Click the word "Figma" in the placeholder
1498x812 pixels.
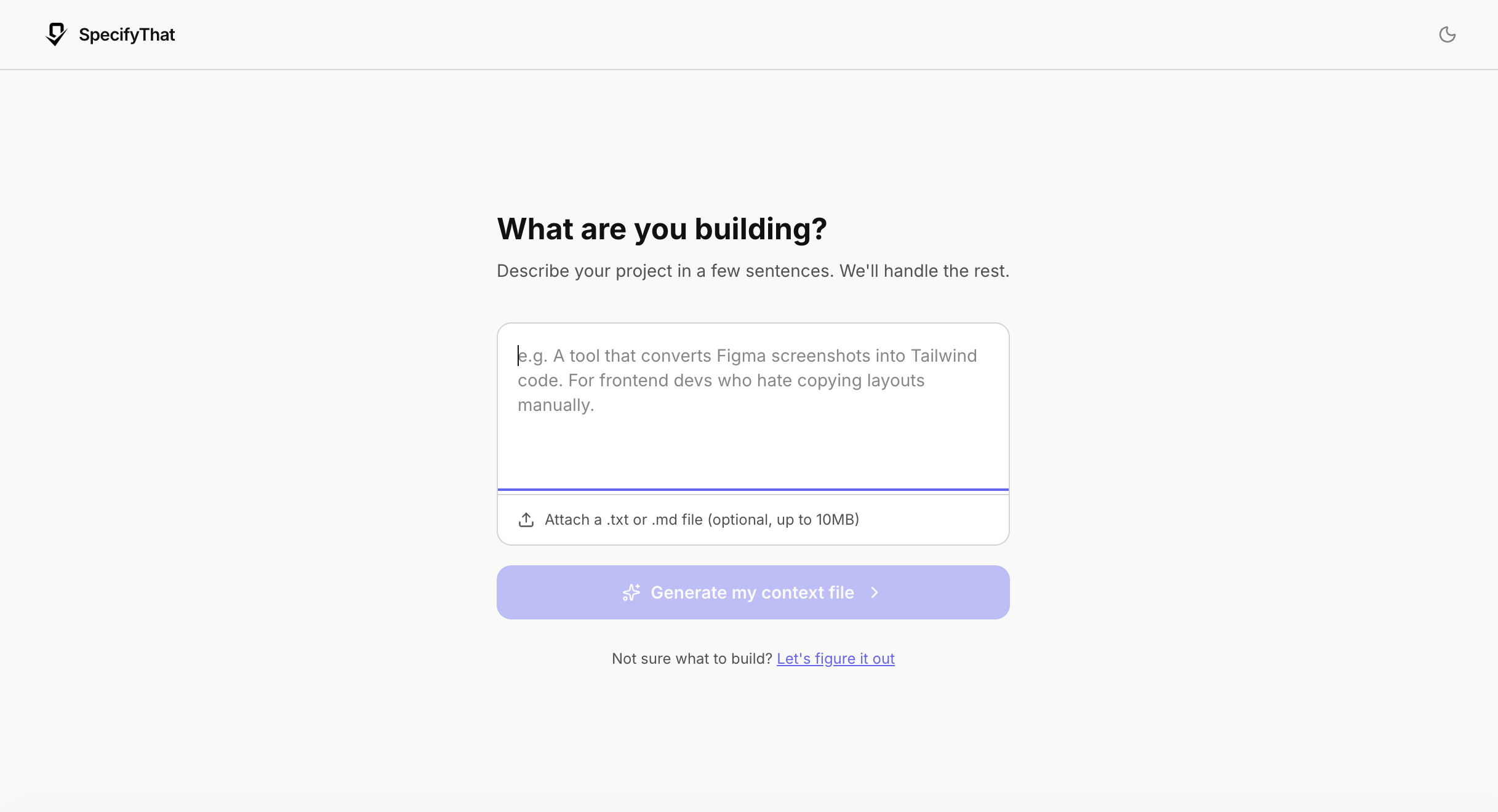(x=741, y=356)
